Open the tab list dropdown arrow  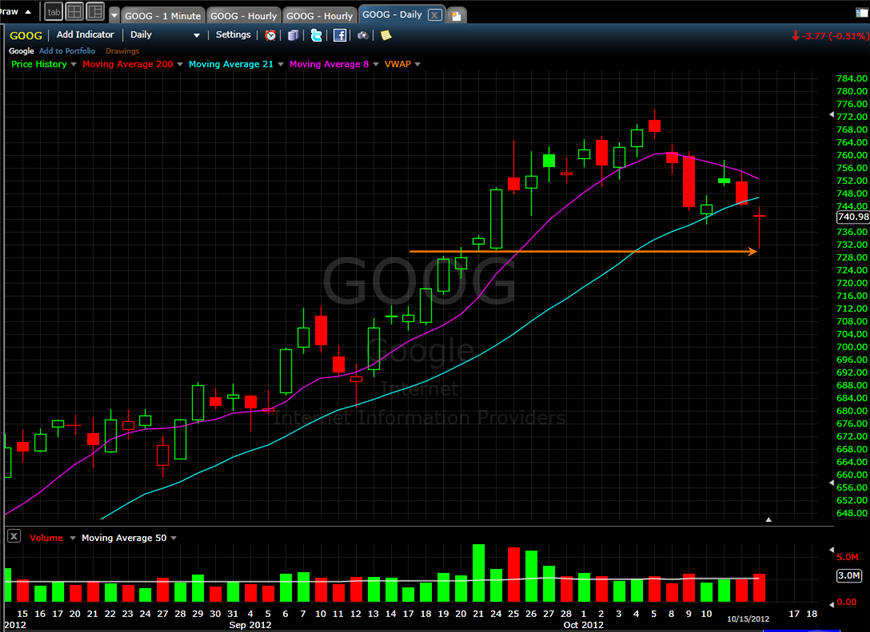[x=114, y=15]
